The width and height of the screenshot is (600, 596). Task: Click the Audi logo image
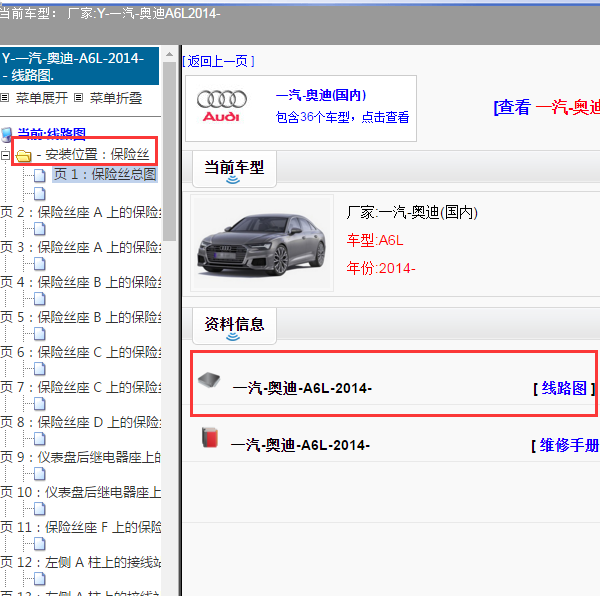(222, 106)
